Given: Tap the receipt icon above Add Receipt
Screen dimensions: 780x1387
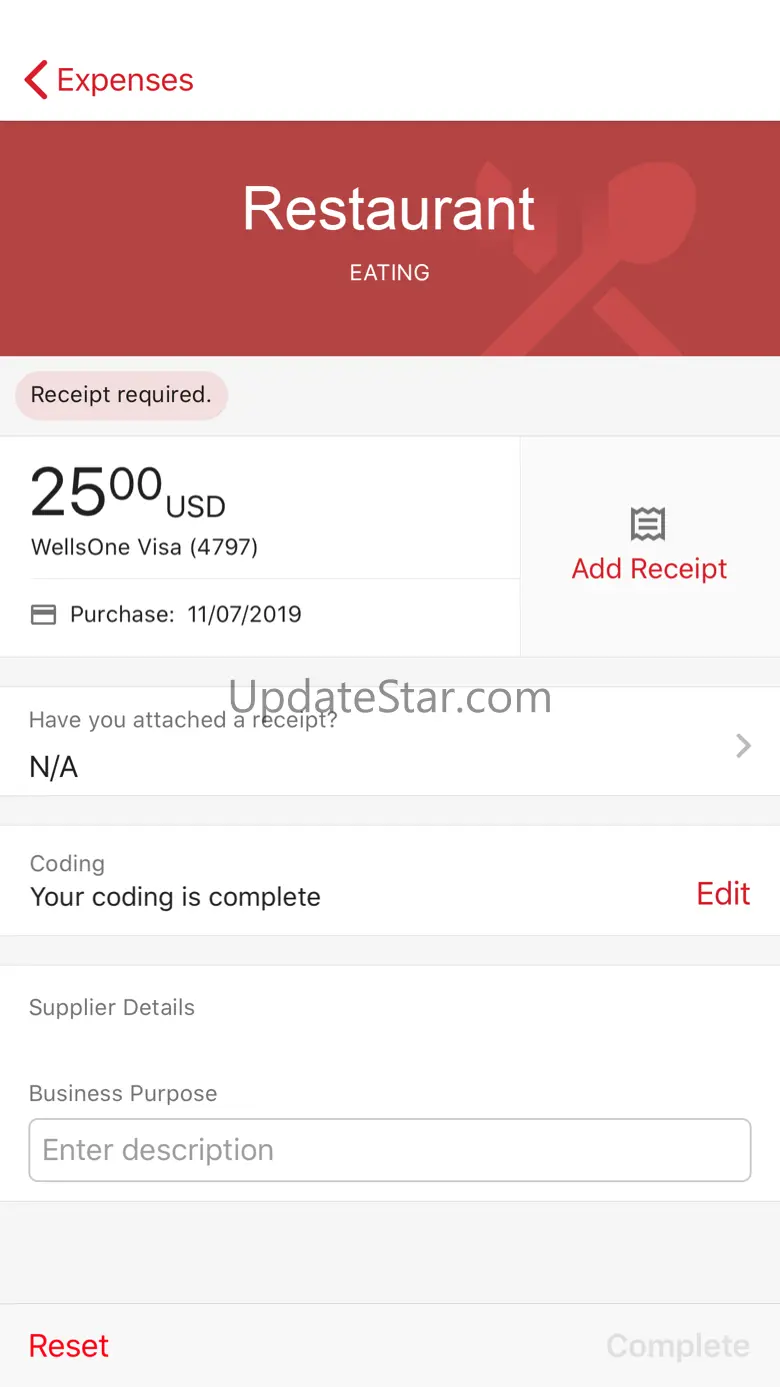Looking at the screenshot, I should 648,523.
